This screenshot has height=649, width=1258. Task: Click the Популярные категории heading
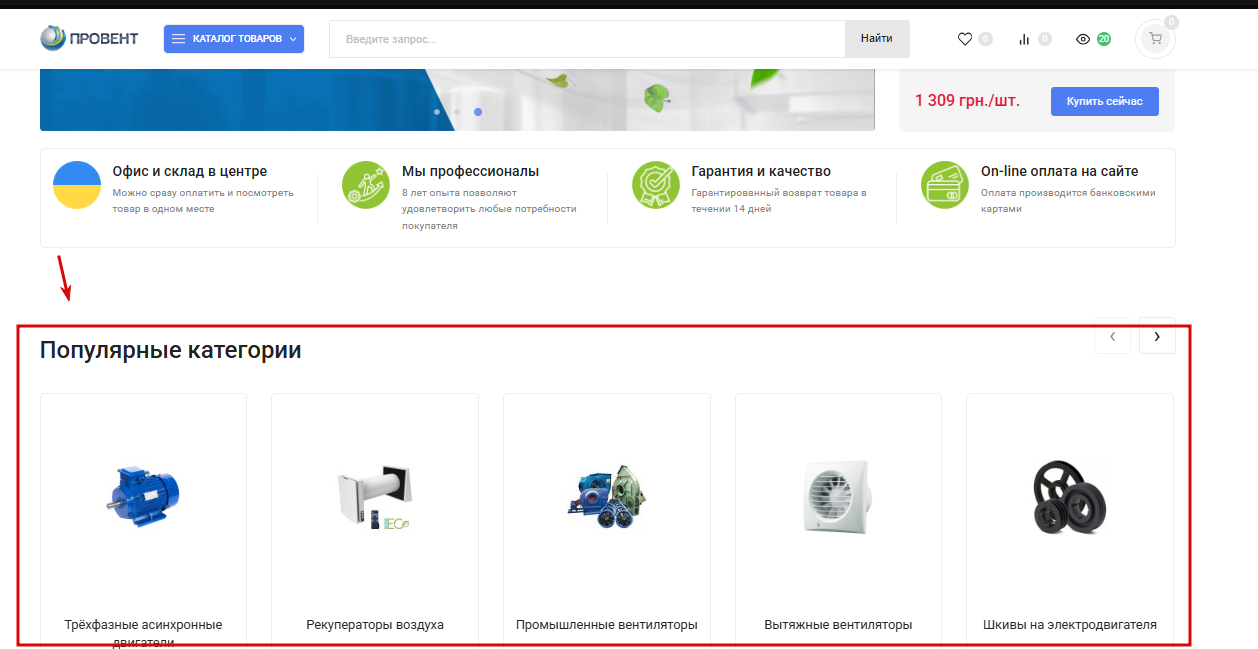pos(171,351)
